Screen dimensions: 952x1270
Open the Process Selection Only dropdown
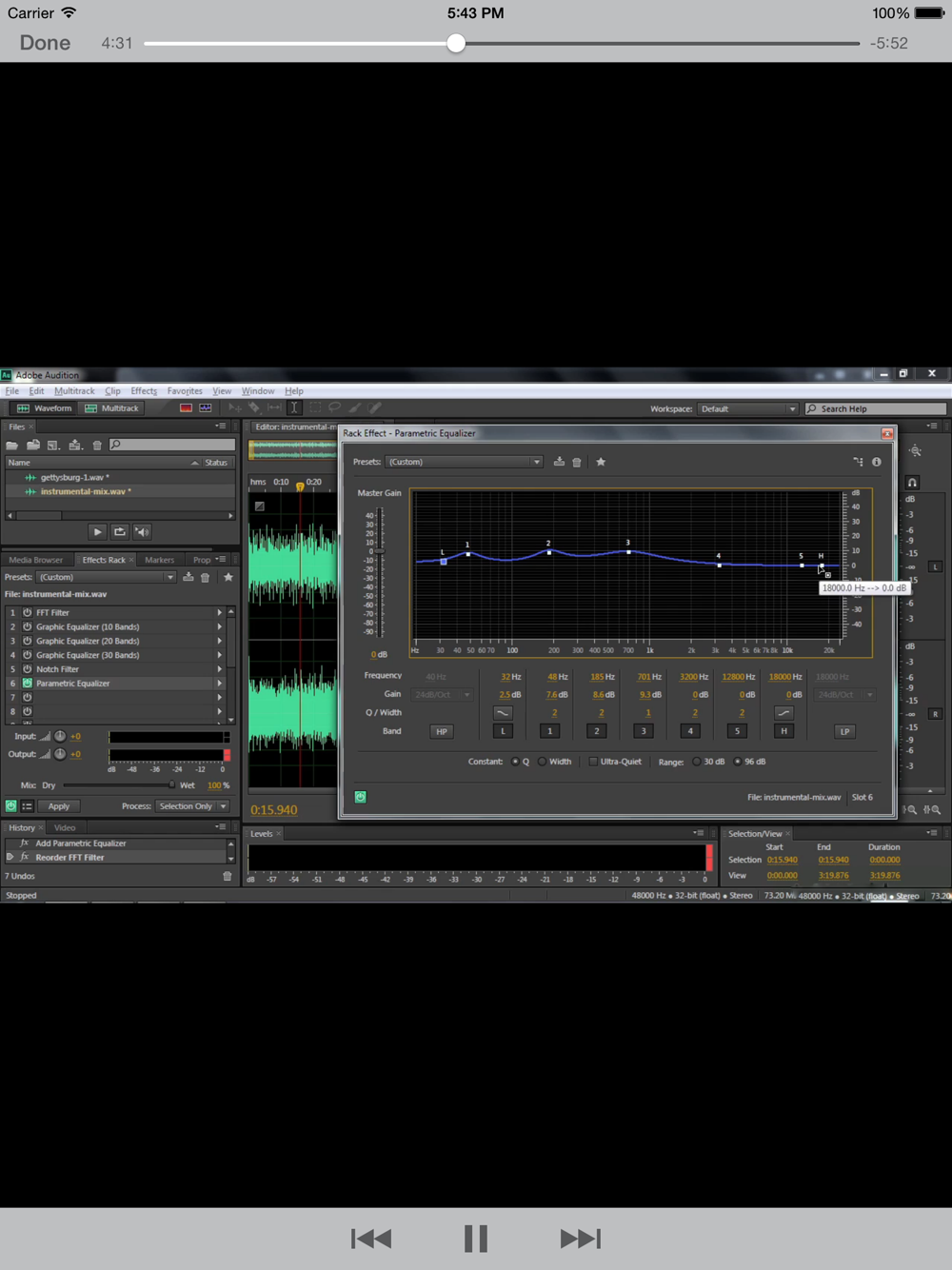click(193, 806)
